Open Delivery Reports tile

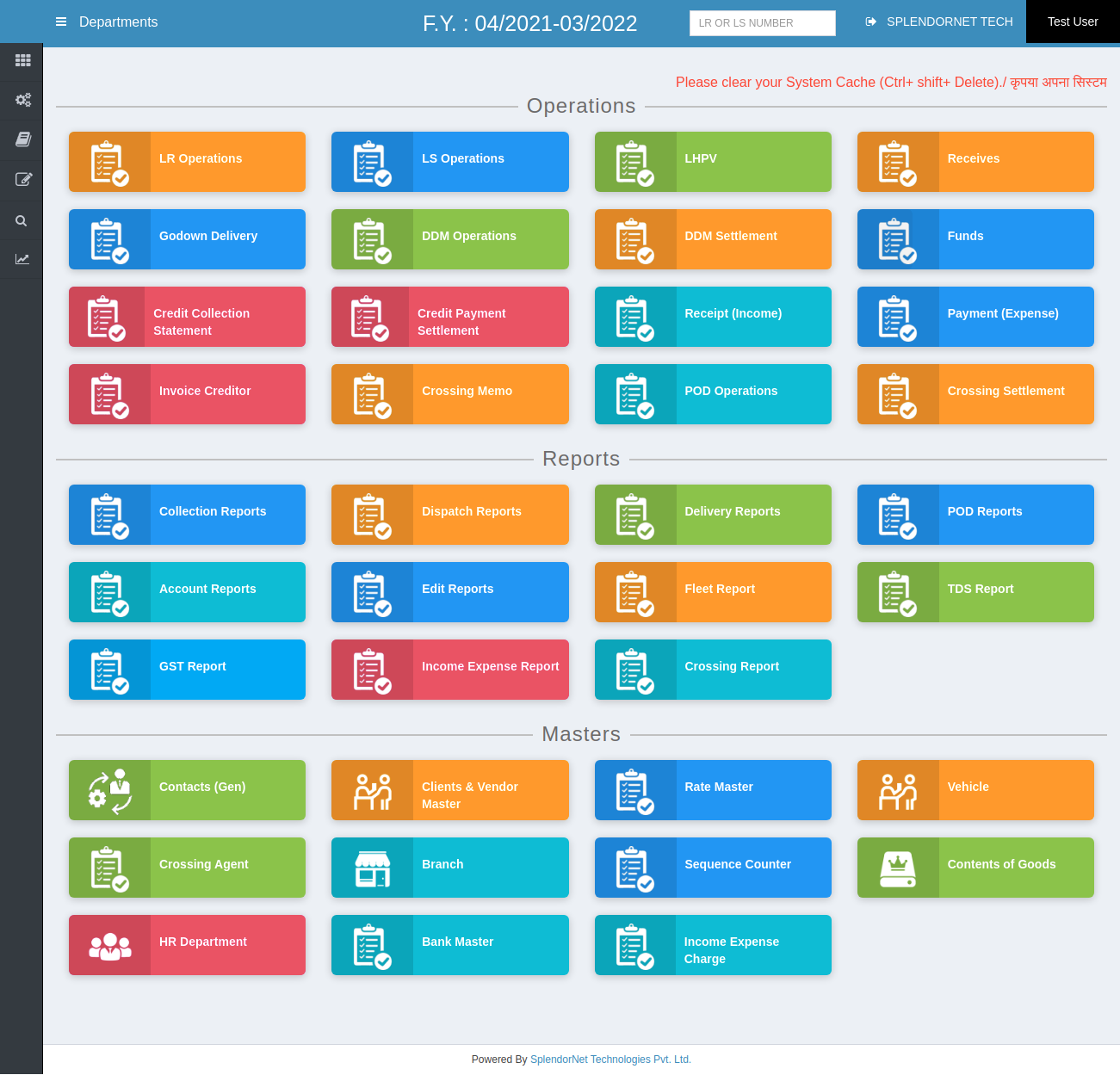click(x=713, y=515)
